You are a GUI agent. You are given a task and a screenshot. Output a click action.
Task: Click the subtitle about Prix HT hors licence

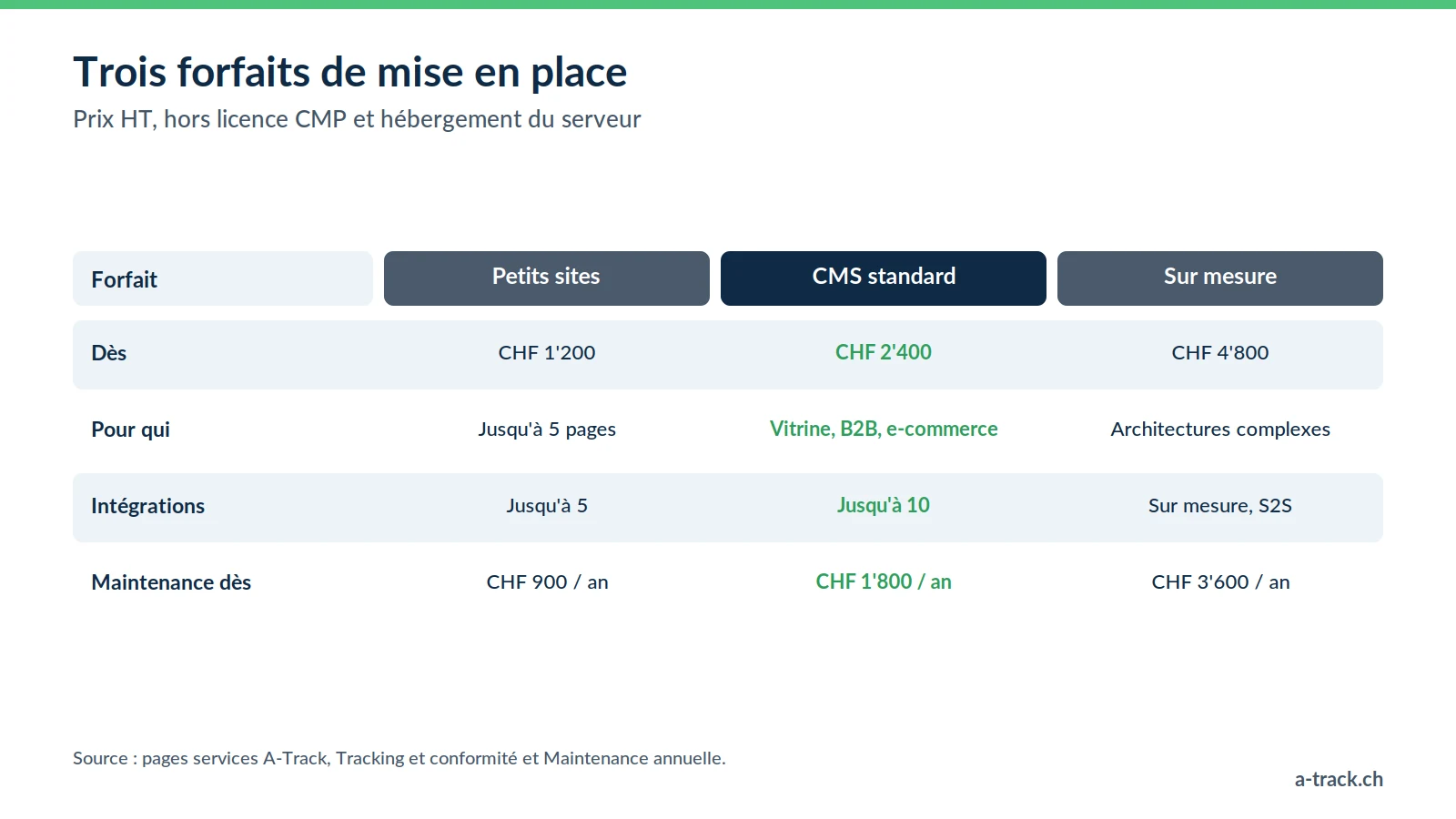click(357, 119)
